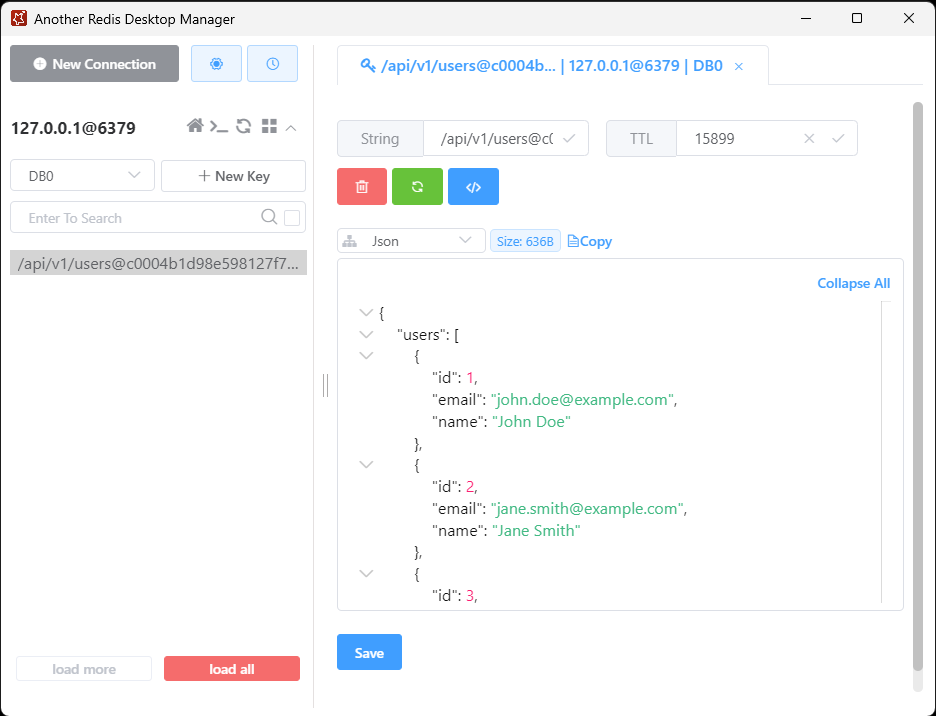
Task: Open the Redis console terminal icon
Action: [218, 127]
